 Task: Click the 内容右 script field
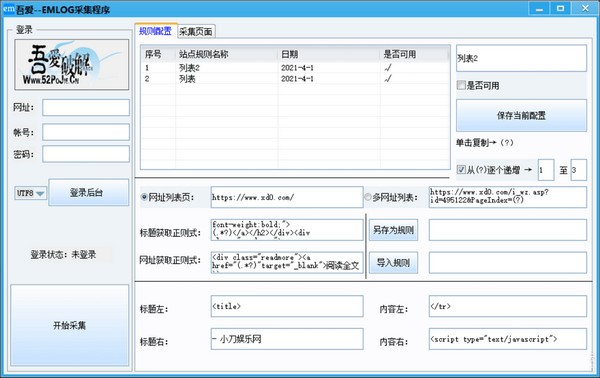pos(507,339)
